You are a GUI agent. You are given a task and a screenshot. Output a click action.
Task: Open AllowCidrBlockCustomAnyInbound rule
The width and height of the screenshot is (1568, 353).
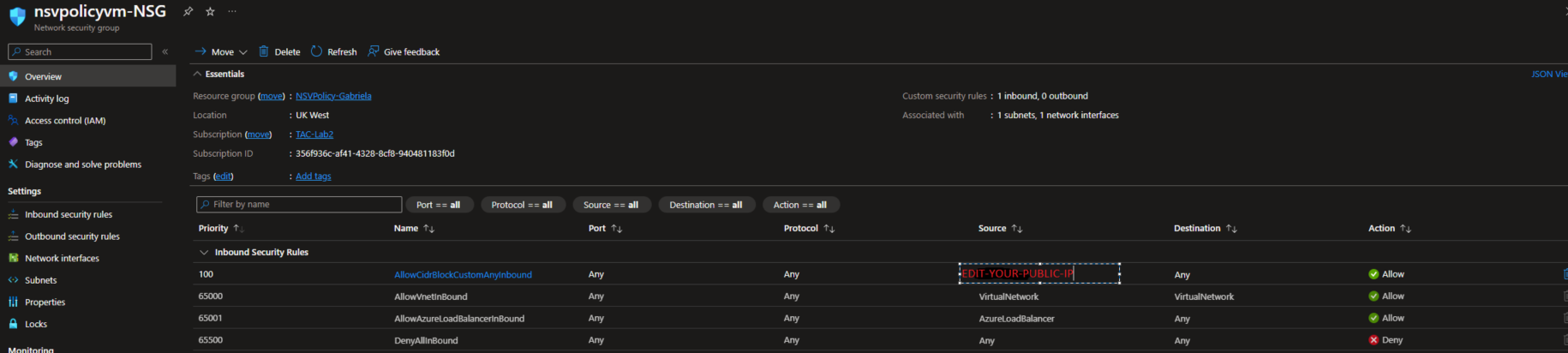pos(463,275)
